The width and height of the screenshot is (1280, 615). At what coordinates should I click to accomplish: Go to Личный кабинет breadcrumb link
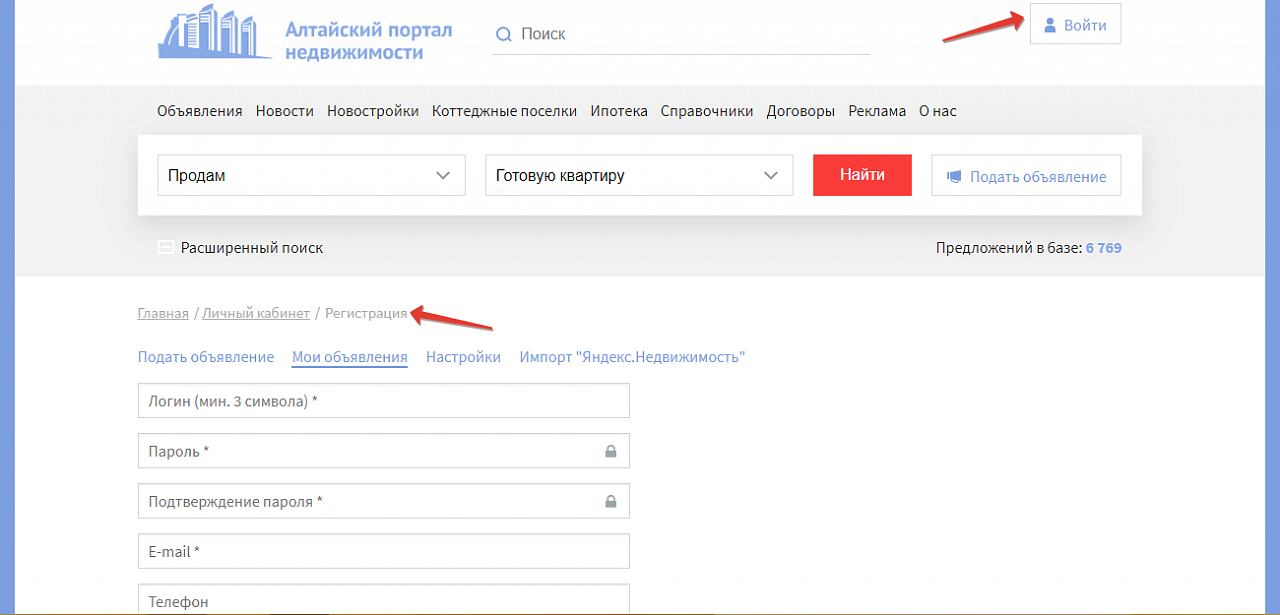(256, 313)
